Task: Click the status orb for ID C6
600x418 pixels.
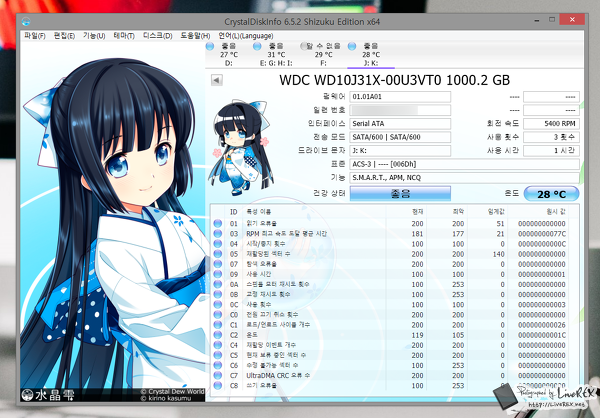Action: click(x=218, y=365)
